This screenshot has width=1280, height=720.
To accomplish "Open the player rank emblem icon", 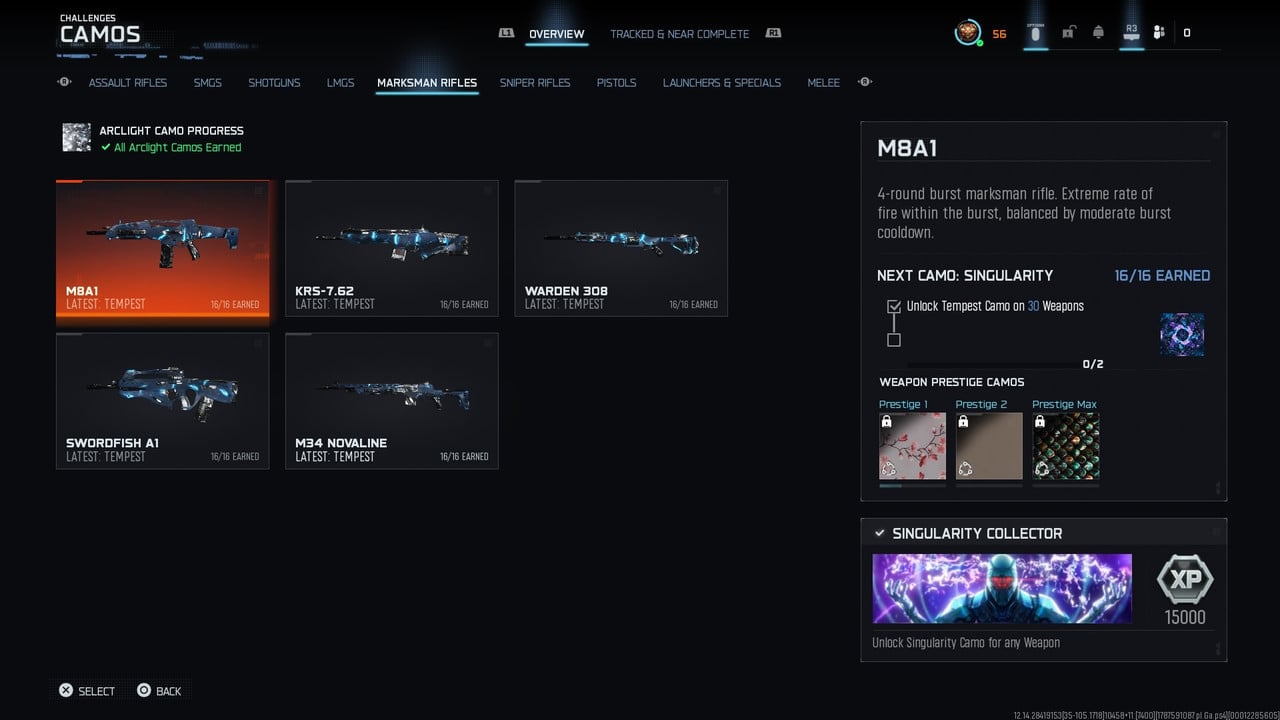I will 967,33.
